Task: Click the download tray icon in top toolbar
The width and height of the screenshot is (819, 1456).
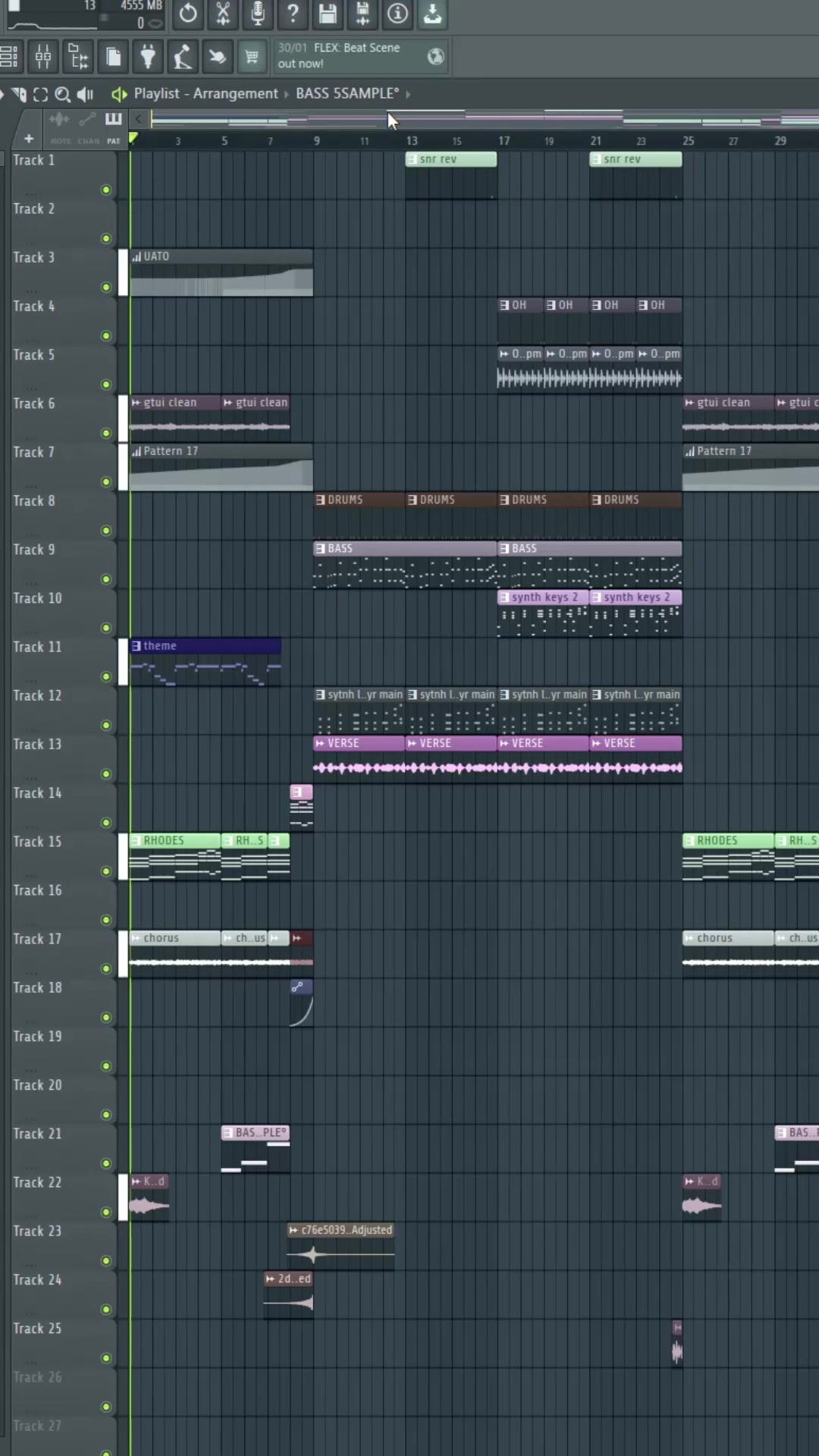Action: click(432, 13)
